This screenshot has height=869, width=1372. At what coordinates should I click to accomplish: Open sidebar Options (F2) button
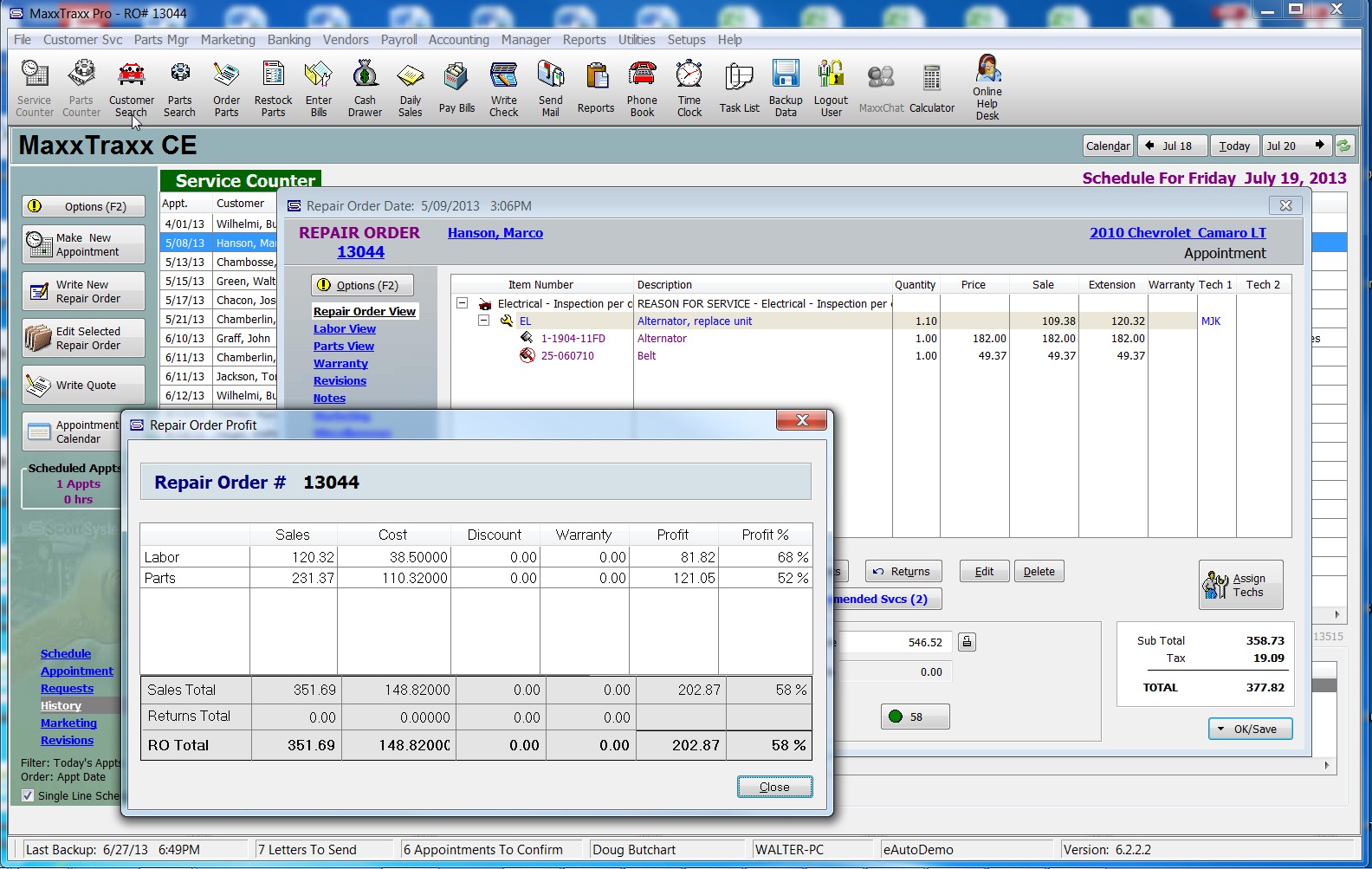(x=84, y=206)
